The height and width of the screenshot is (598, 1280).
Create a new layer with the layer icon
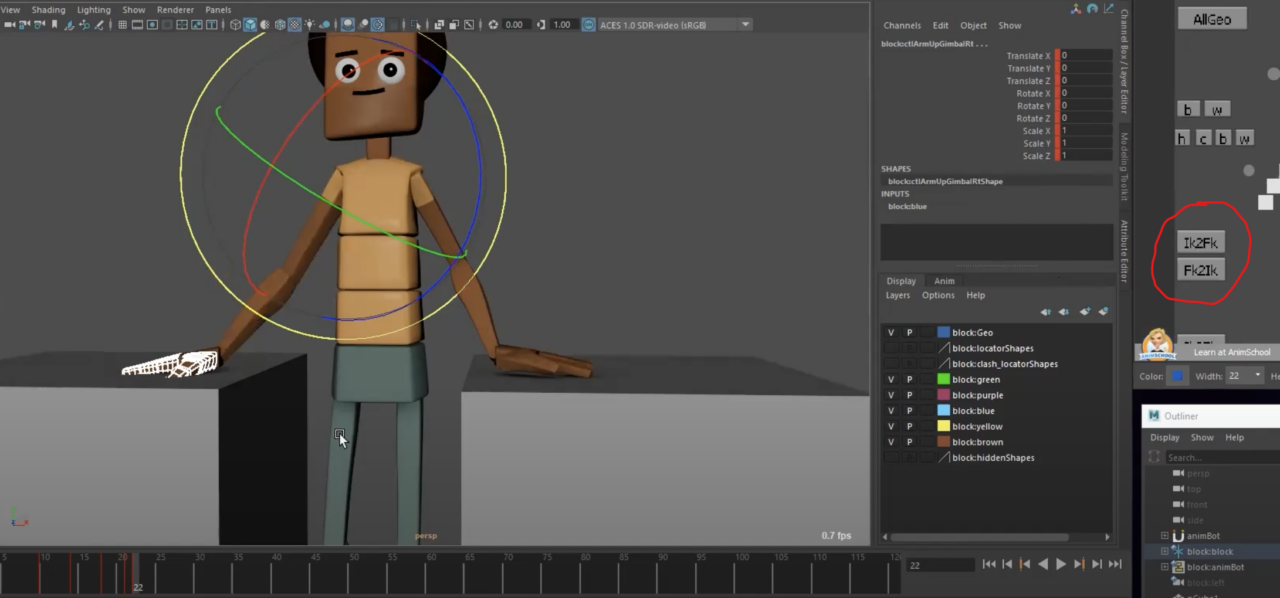click(1086, 311)
